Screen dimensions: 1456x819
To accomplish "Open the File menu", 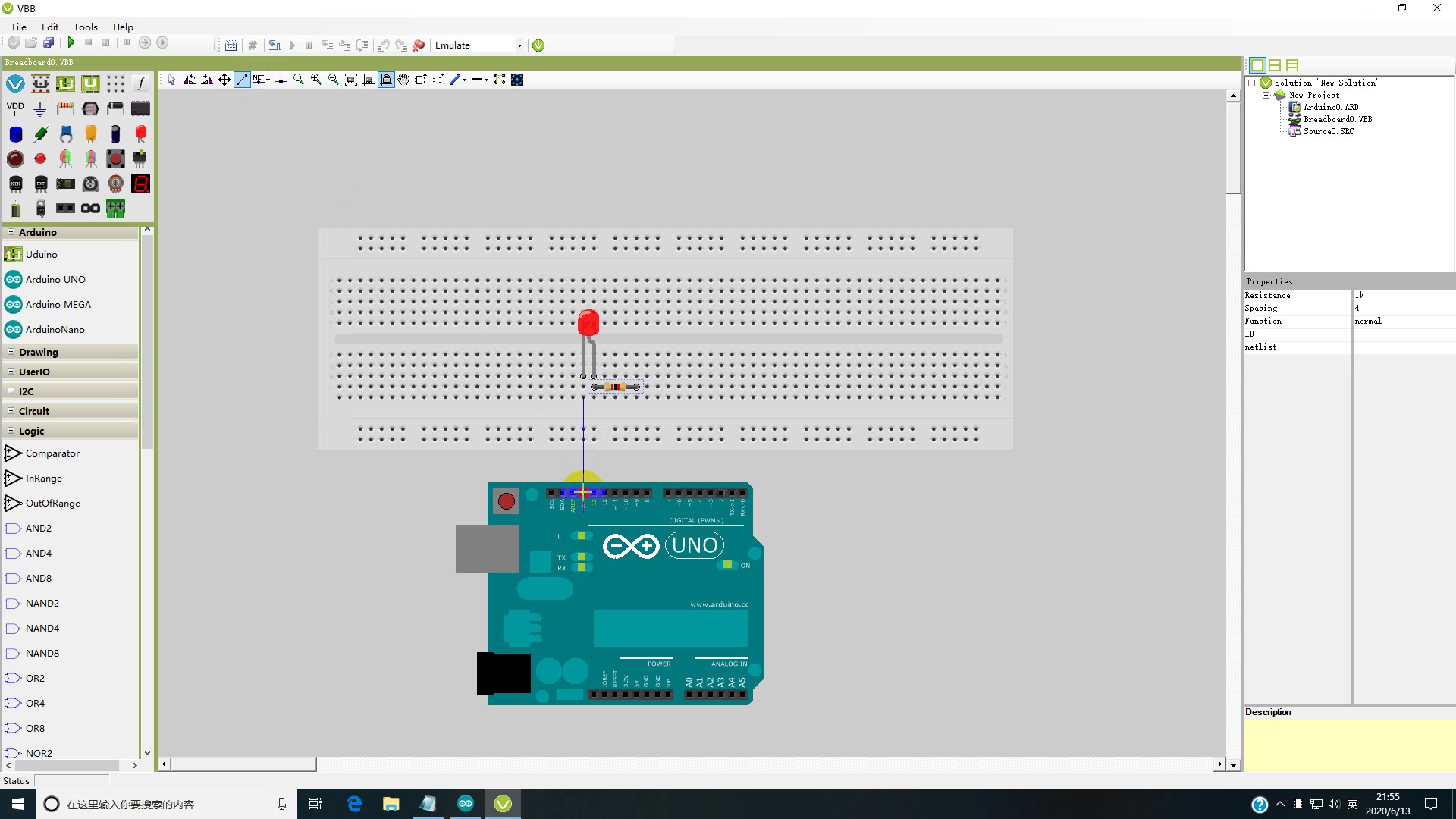I will pos(19,27).
